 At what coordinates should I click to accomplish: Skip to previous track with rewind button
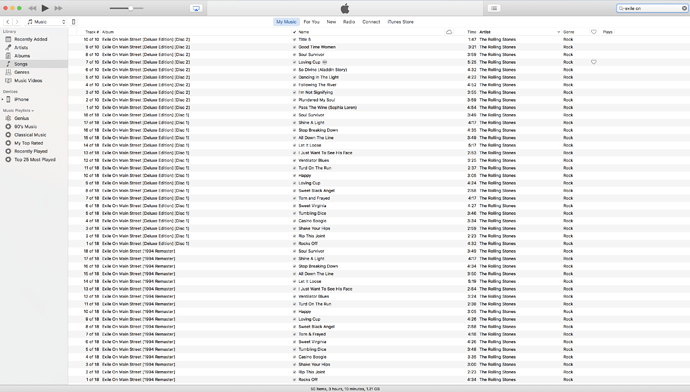(32, 8)
